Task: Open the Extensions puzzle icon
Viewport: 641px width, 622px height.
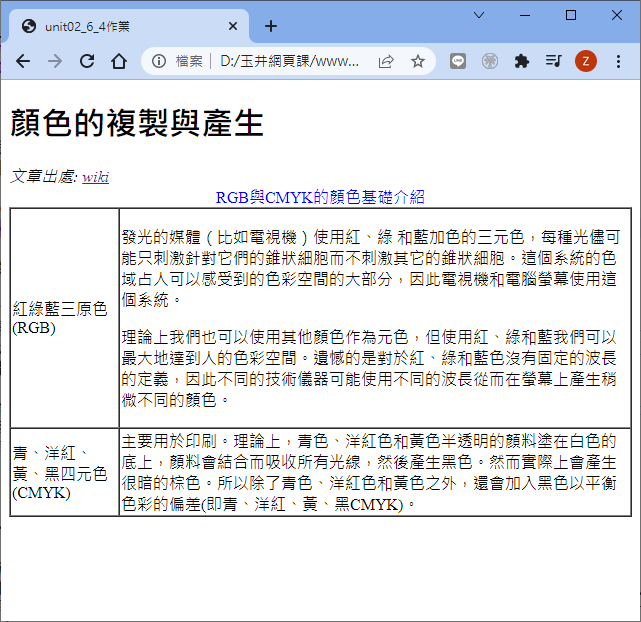Action: pos(521,61)
